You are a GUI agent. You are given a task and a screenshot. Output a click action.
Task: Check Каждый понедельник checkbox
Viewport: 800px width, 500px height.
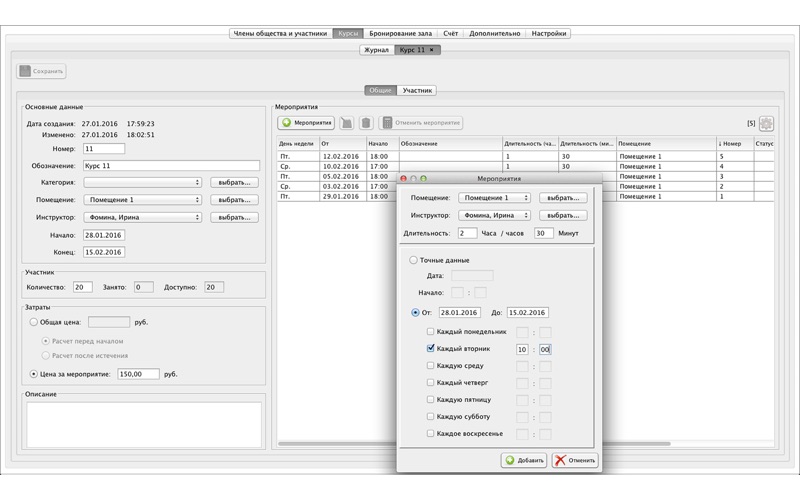430,332
